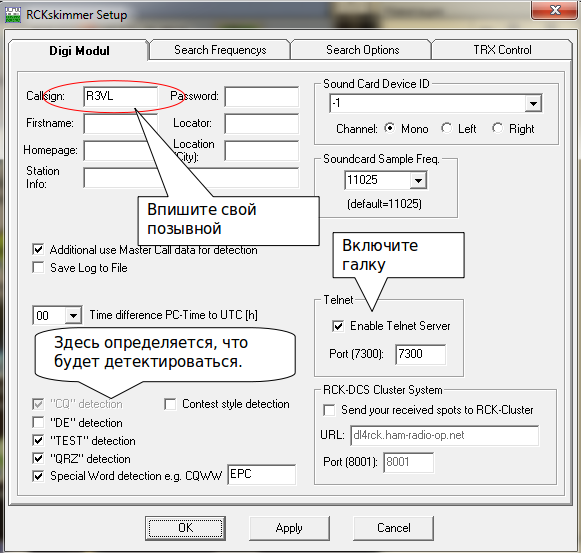Enable Contest style detection checkbox
This screenshot has height=553, width=581.
[170, 404]
